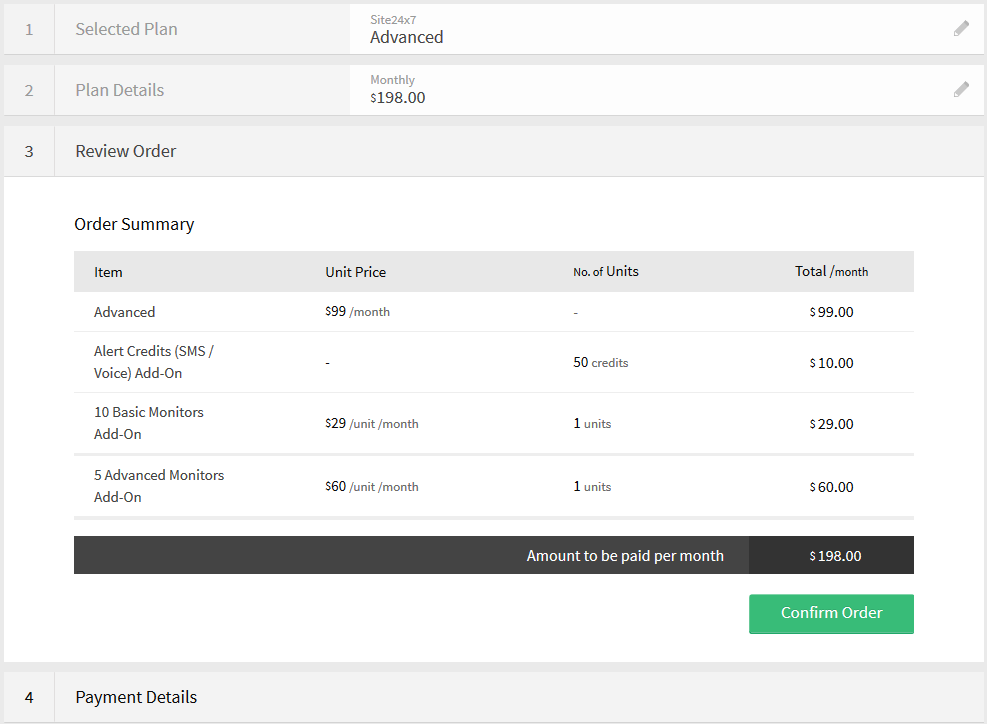
Task: Select the Alert Credits (SMS / Voice) Add-On row
Action: point(153,362)
